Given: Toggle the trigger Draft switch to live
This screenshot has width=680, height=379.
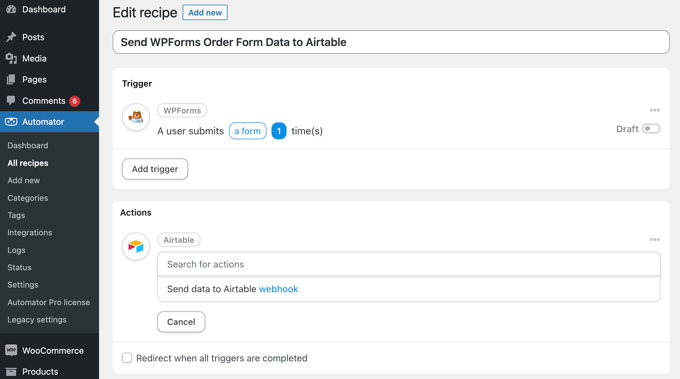Looking at the screenshot, I should (651, 129).
